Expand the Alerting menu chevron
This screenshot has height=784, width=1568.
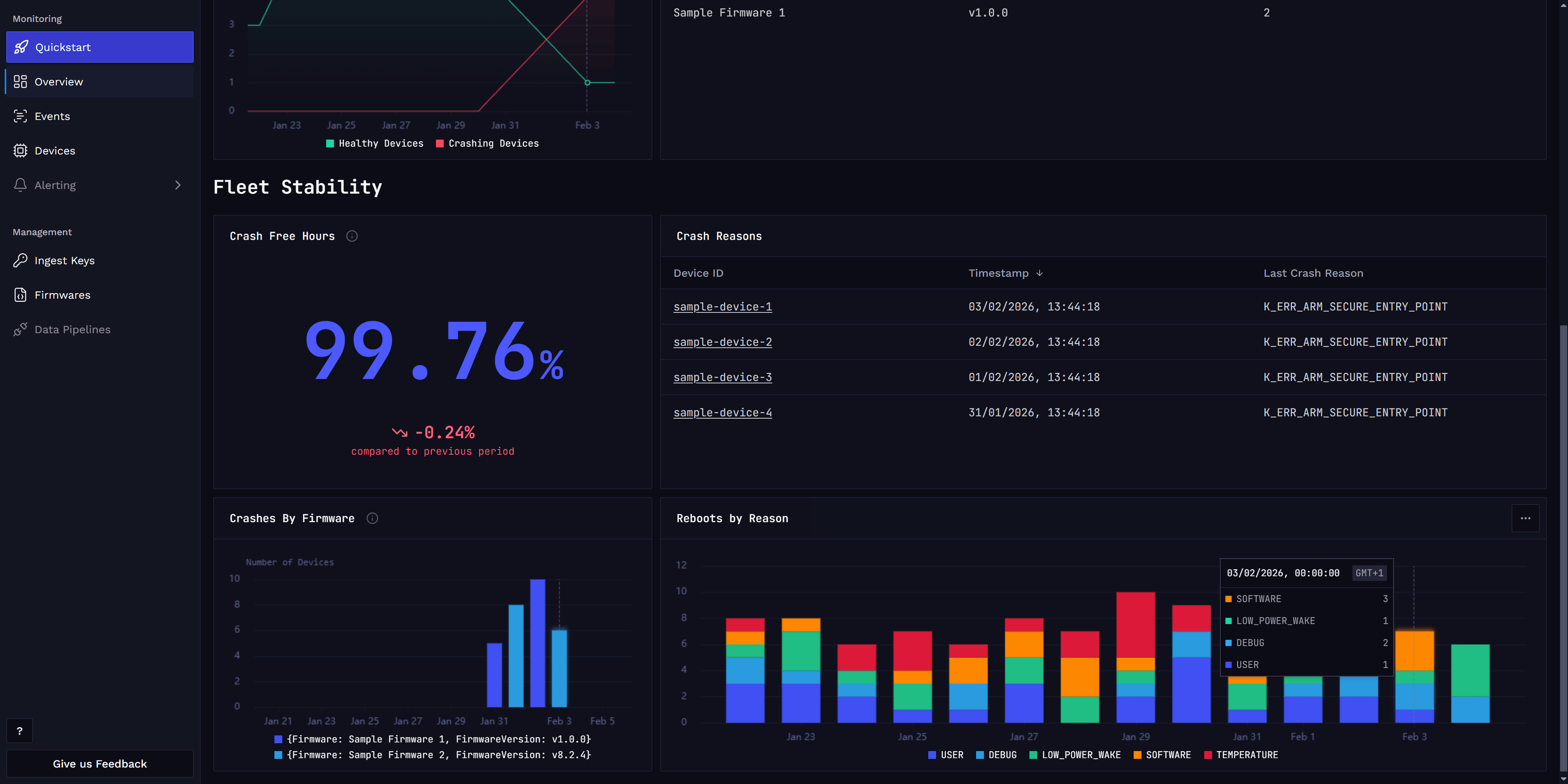(178, 185)
